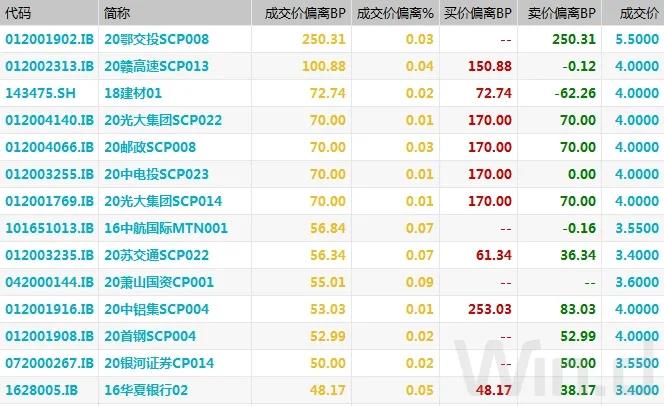
Task: Select bond name 16华夏银行02
Action: click(146, 390)
